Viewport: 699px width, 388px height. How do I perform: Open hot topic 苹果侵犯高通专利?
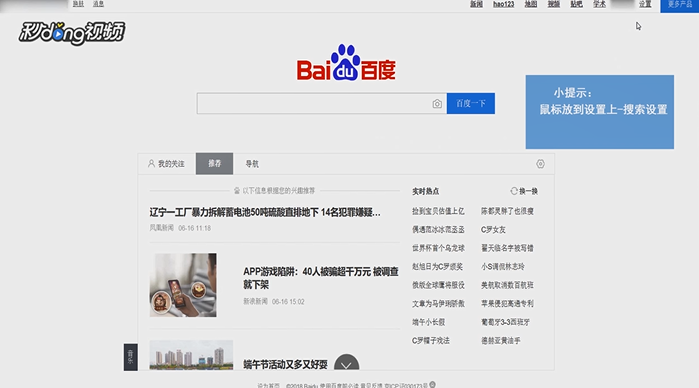(507, 303)
